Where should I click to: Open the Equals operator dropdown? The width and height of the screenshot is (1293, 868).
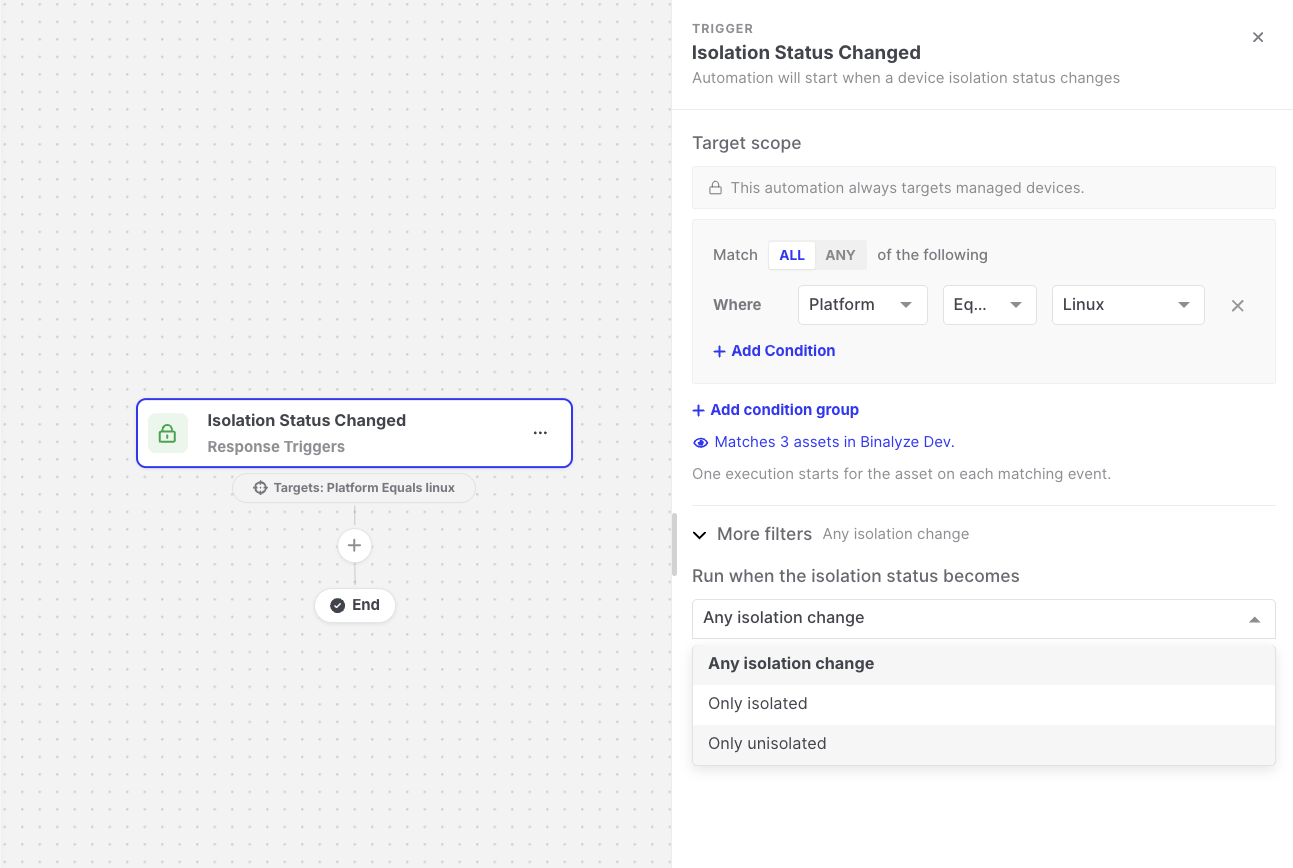[989, 305]
